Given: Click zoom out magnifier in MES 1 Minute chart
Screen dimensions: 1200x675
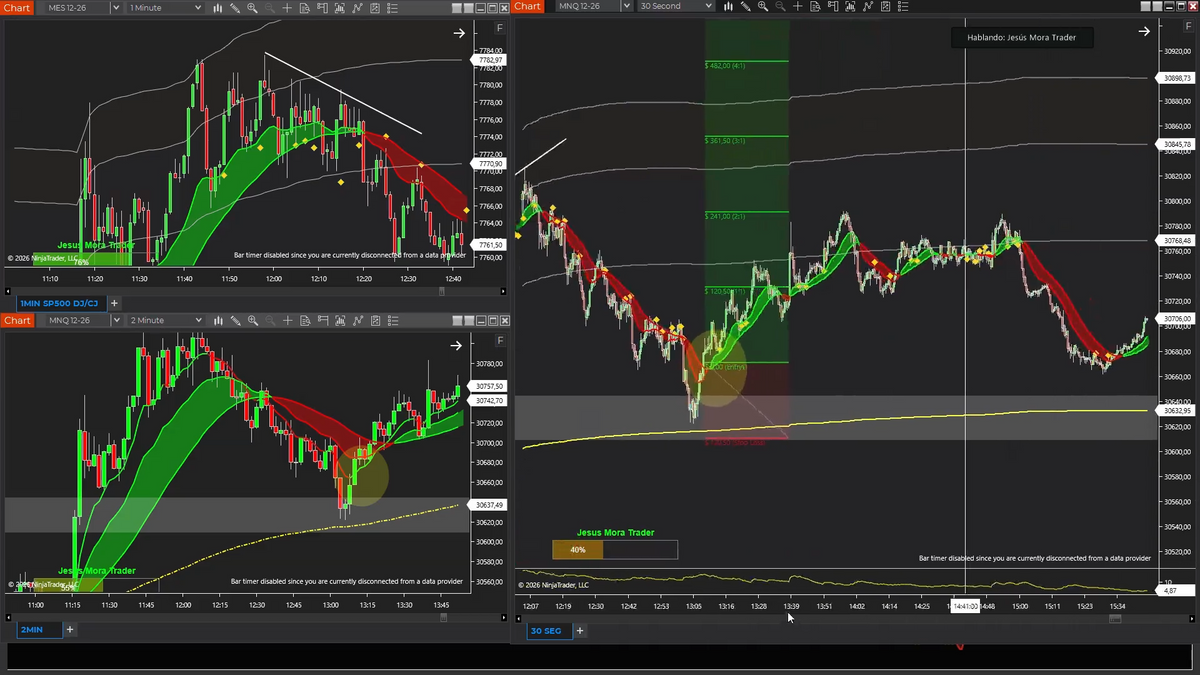Looking at the screenshot, I should (x=269, y=7).
